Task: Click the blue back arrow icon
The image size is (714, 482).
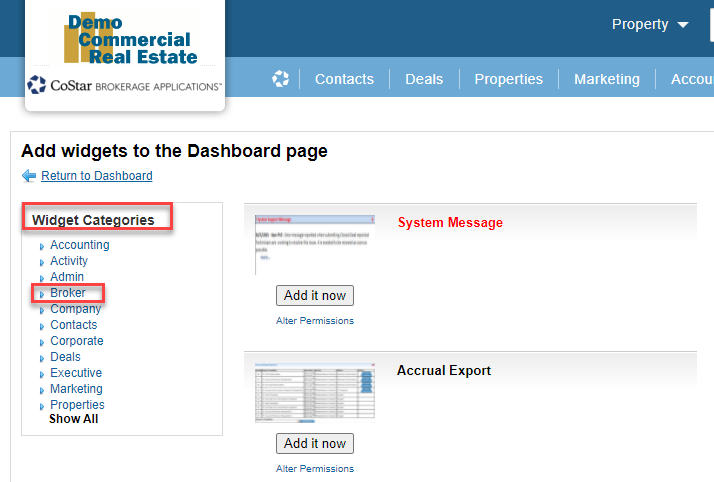Action: [28, 176]
